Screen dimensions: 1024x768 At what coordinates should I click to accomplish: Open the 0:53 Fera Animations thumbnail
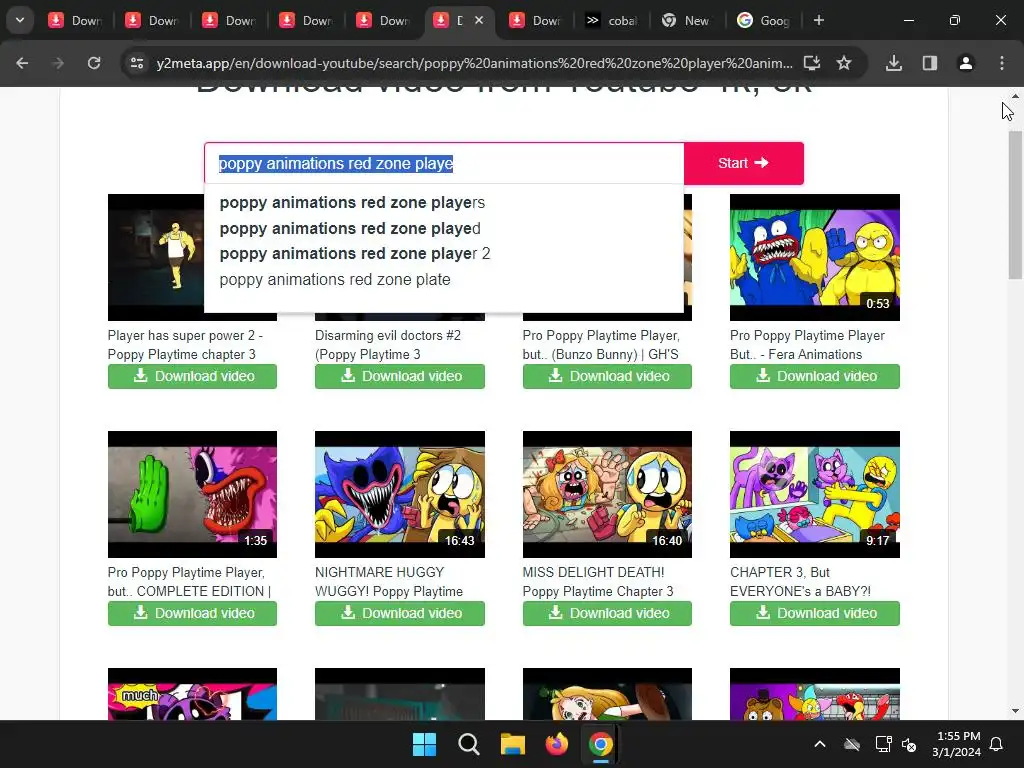coord(814,257)
